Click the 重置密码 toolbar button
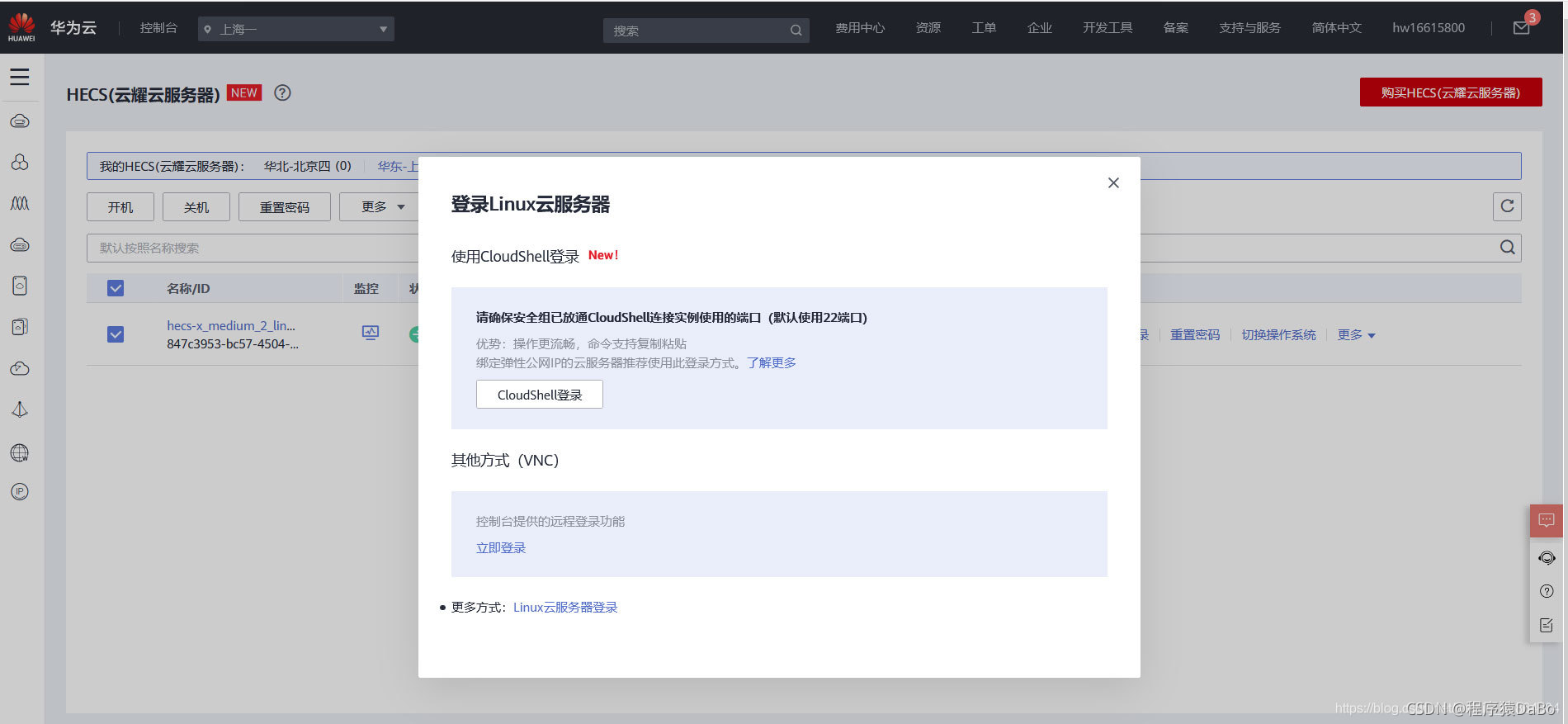This screenshot has width=1568, height=724. [x=285, y=206]
